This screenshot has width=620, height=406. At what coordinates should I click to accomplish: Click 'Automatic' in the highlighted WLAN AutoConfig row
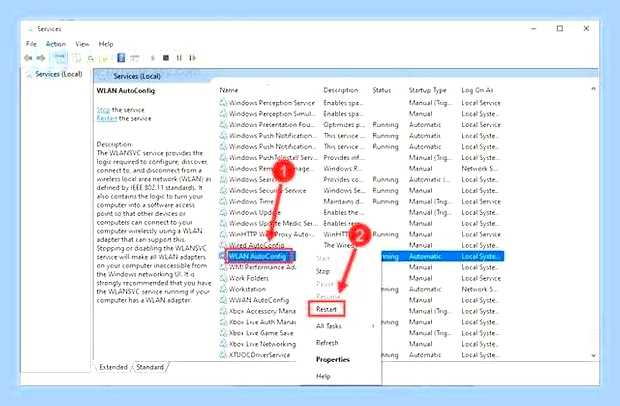pyautogui.click(x=425, y=256)
